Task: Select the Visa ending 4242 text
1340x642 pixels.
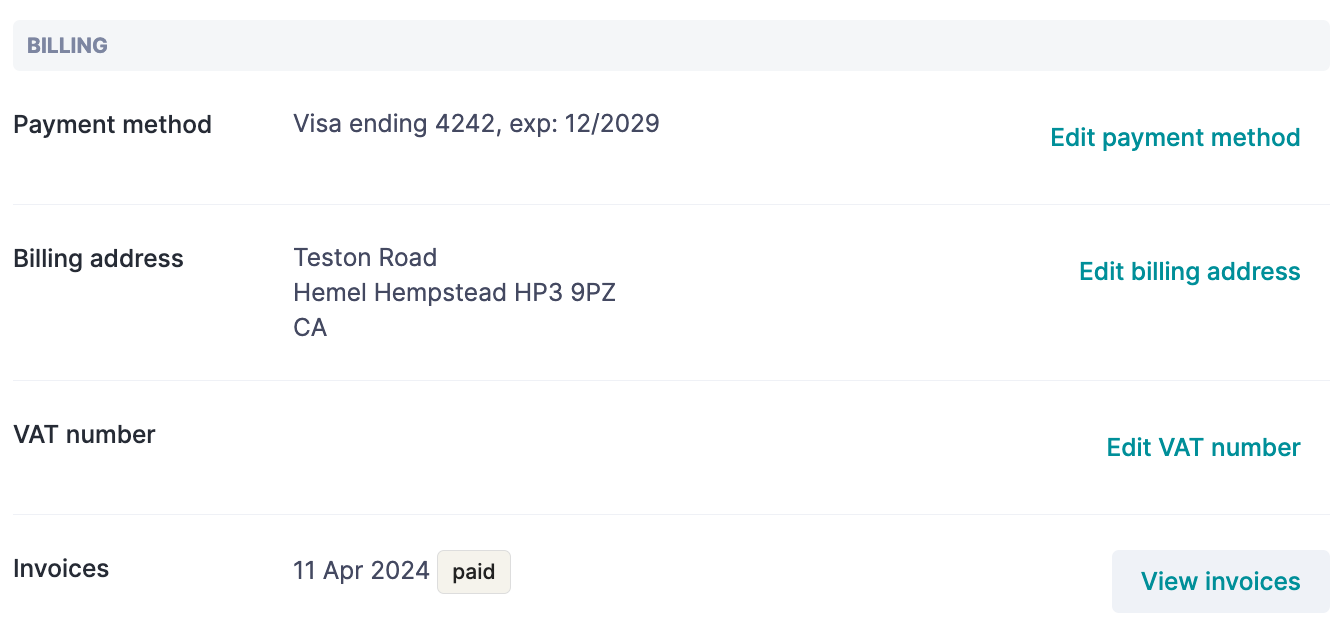Action: (394, 124)
